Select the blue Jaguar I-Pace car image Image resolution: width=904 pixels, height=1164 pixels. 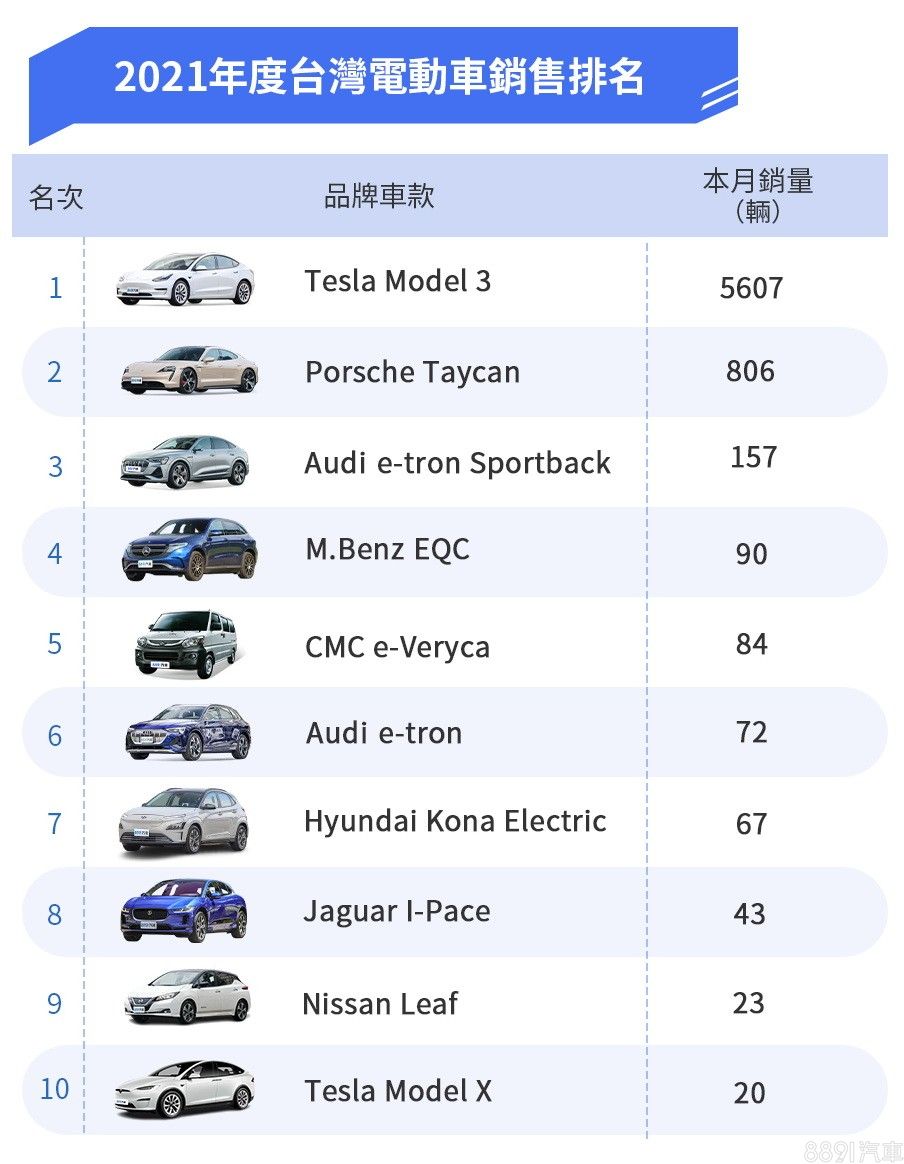(183, 909)
